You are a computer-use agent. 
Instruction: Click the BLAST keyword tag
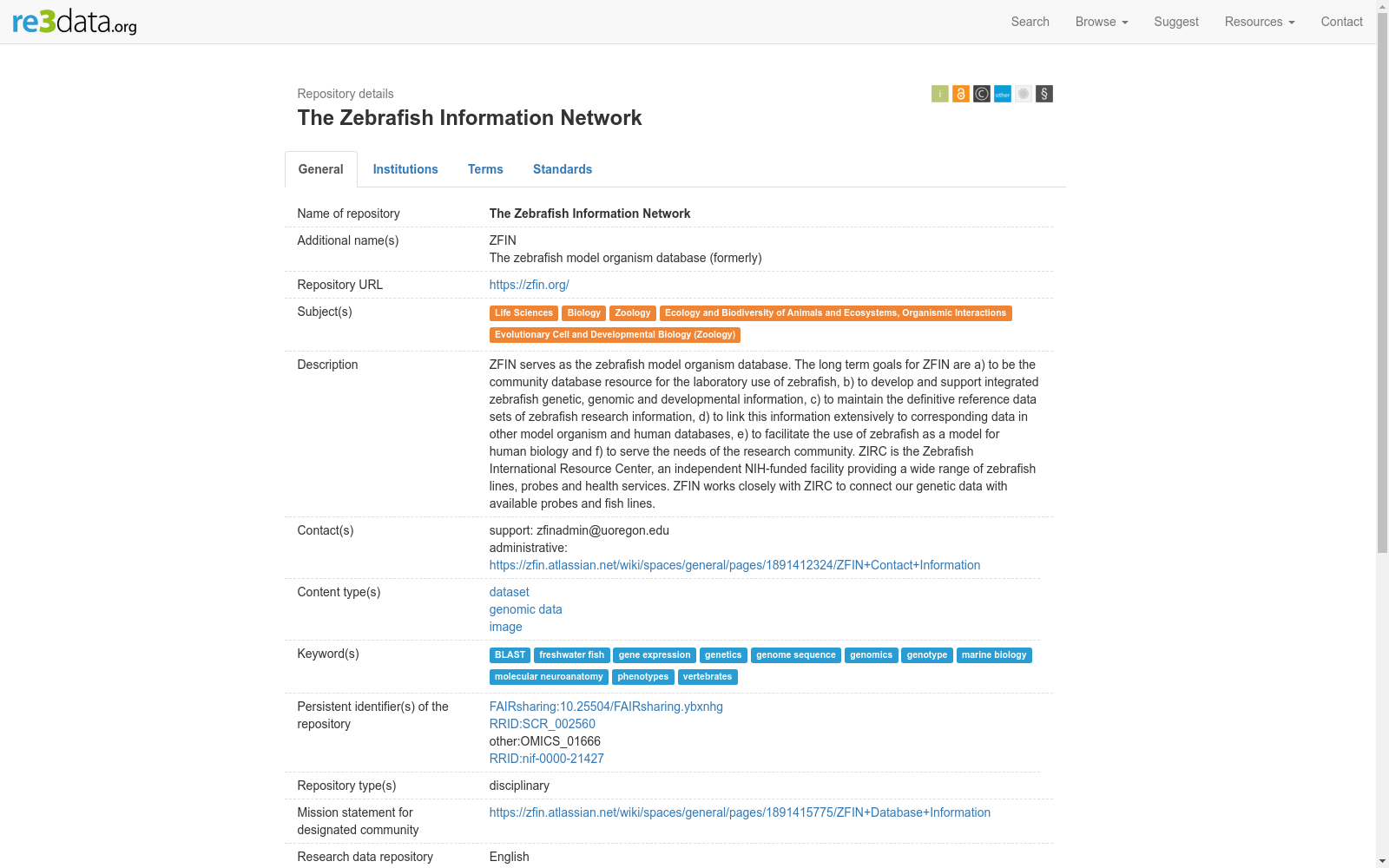pos(510,655)
